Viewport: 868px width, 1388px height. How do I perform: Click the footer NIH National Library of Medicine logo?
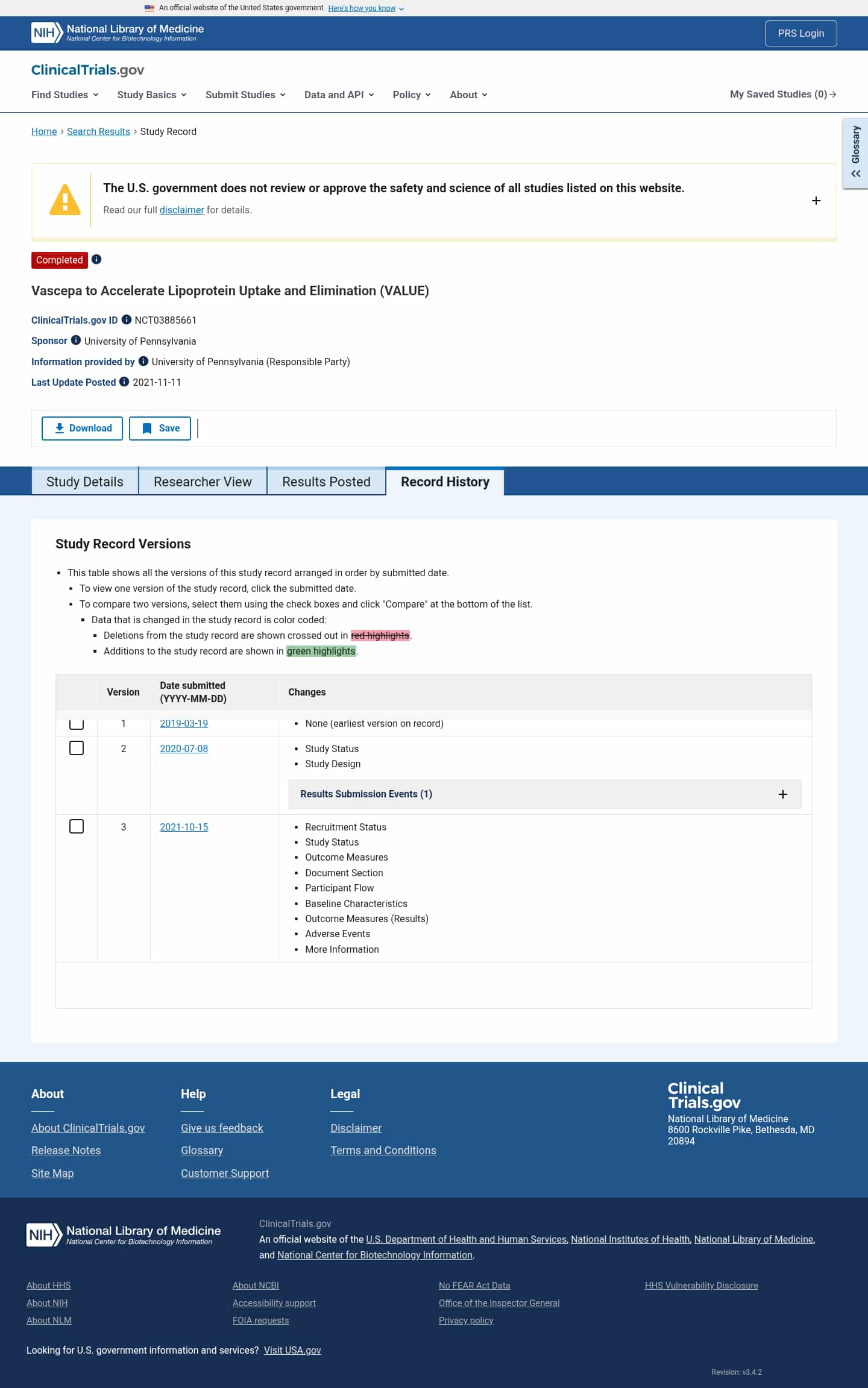coord(124,1234)
